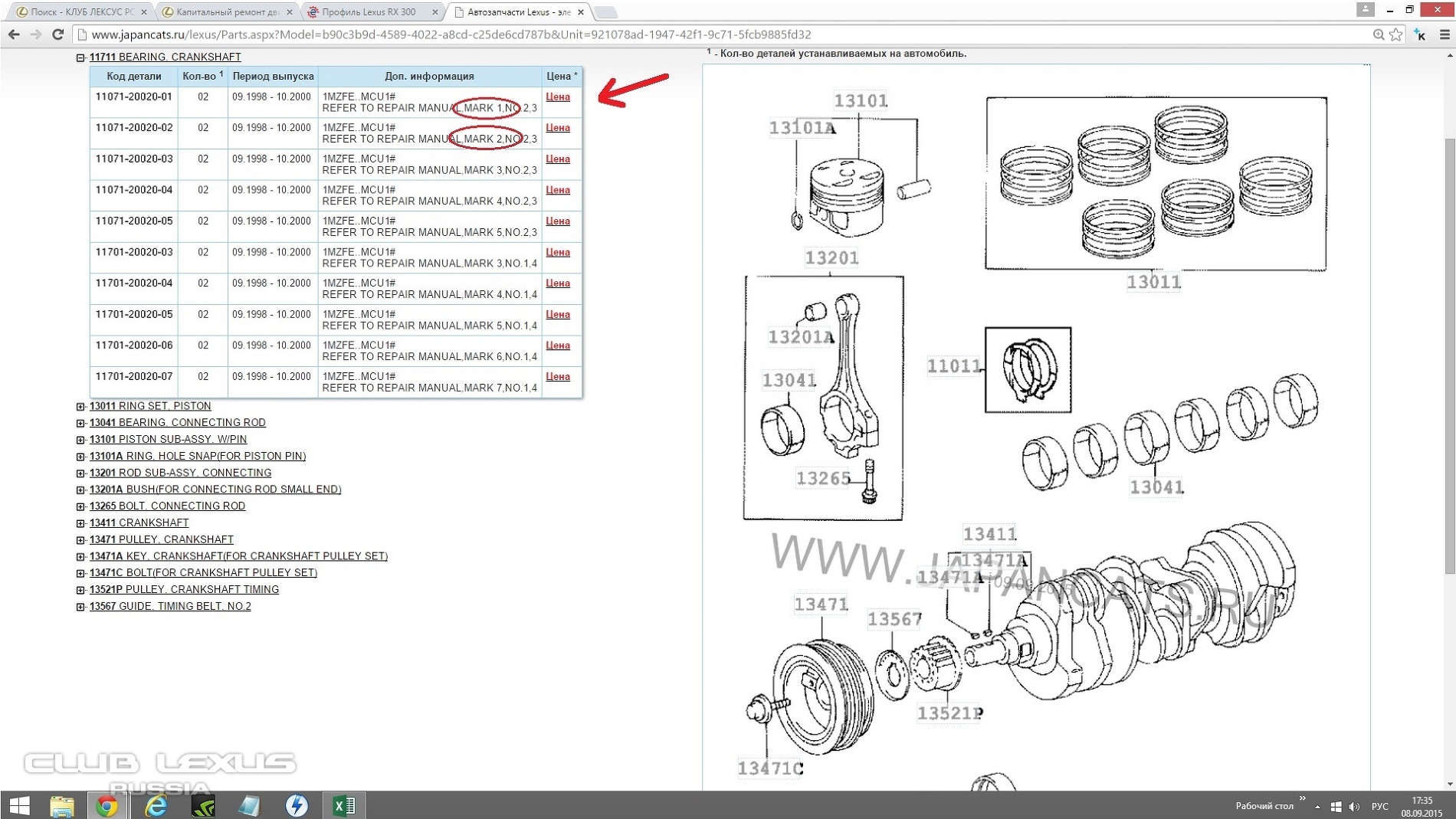Open the 13471A KEY, CRANKSHAFT link
The image size is (1456, 819).
[238, 557]
